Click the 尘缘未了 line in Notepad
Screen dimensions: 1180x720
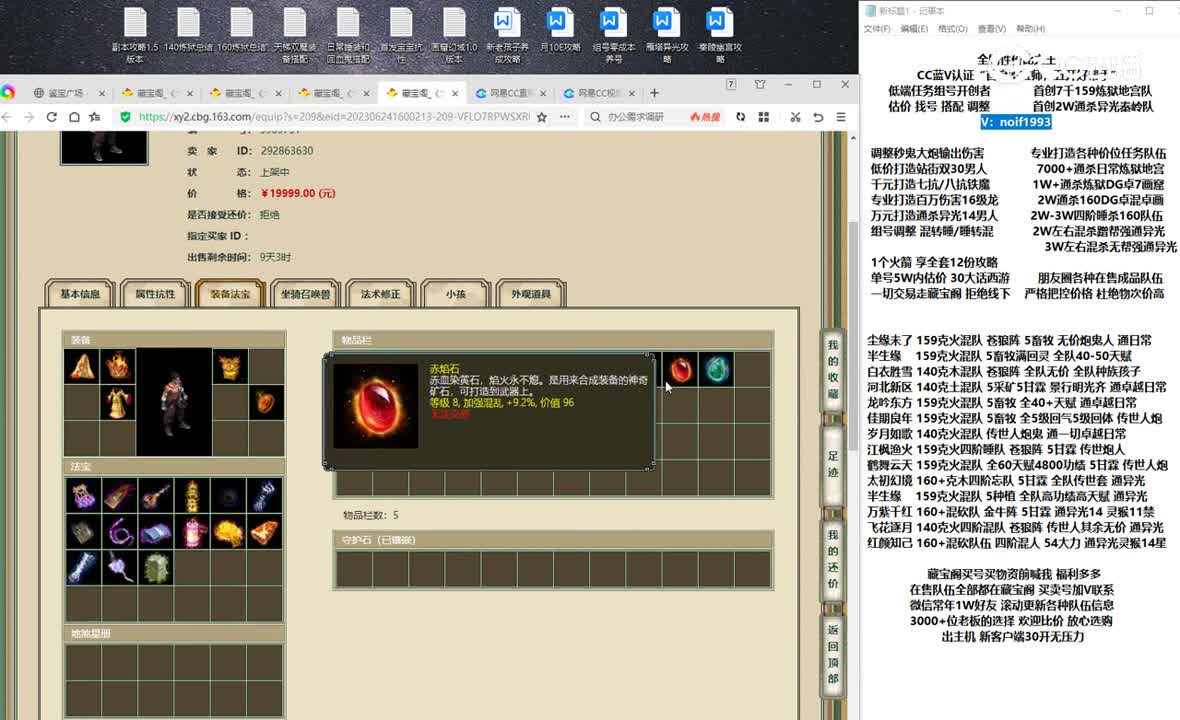tap(1009, 340)
